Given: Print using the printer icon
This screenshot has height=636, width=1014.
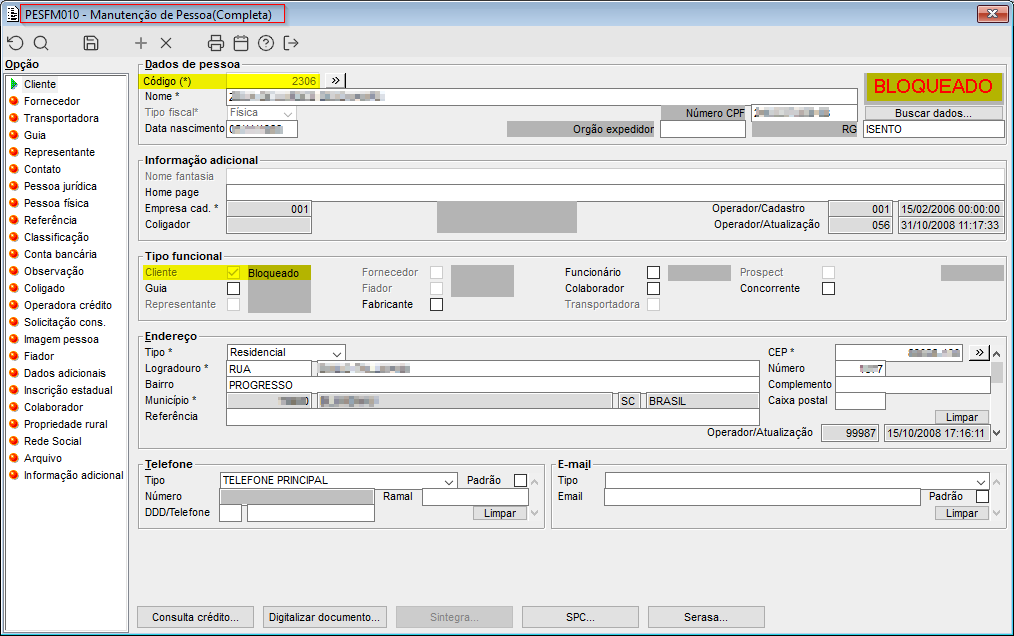Looking at the screenshot, I should coord(216,43).
